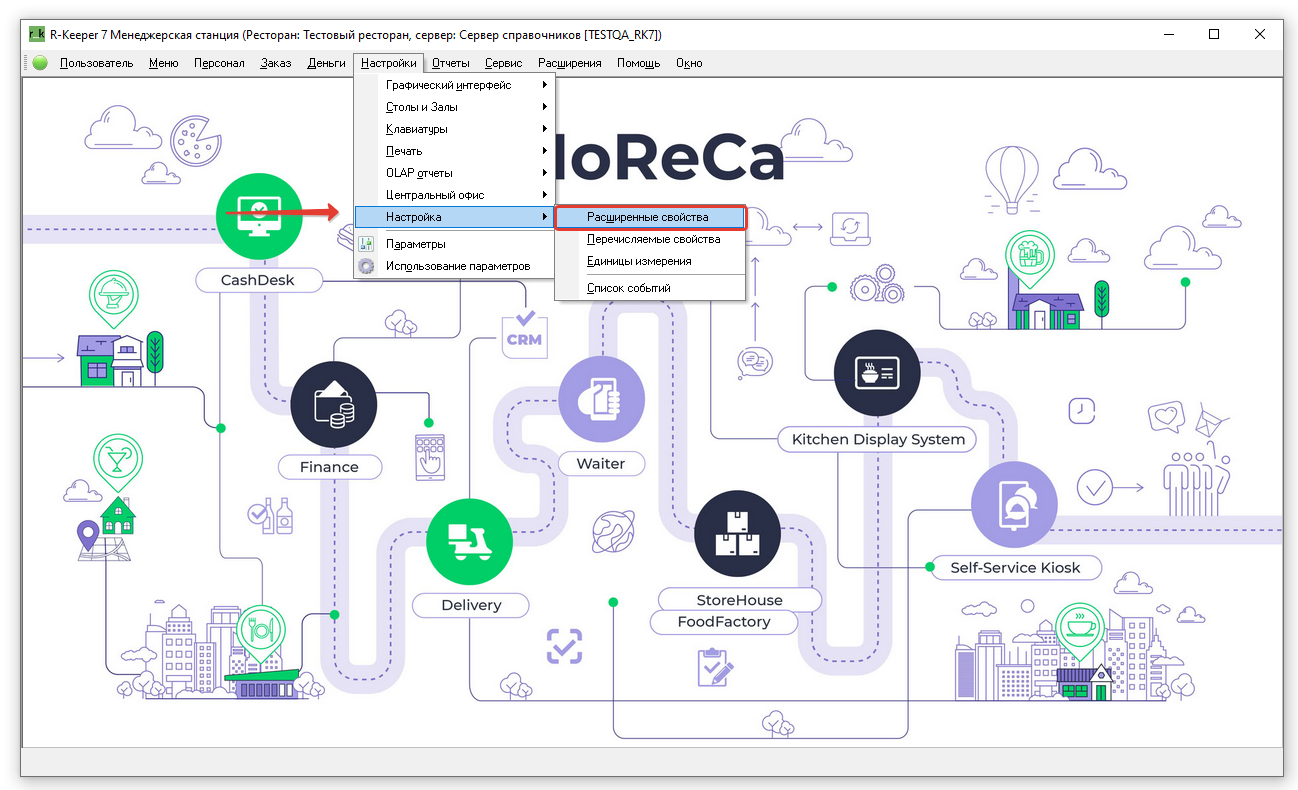Select Расширенные свойства in the submenu
The width and height of the screenshot is (1298, 790).
(x=648, y=217)
